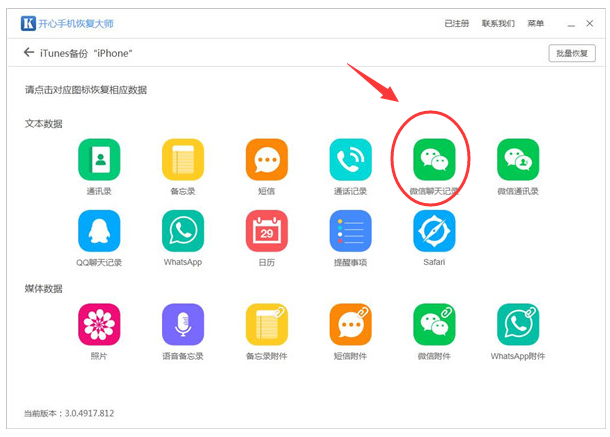Select the 备忘录 notes icon
Screen dimensions: 610x437
pyautogui.click(x=183, y=159)
